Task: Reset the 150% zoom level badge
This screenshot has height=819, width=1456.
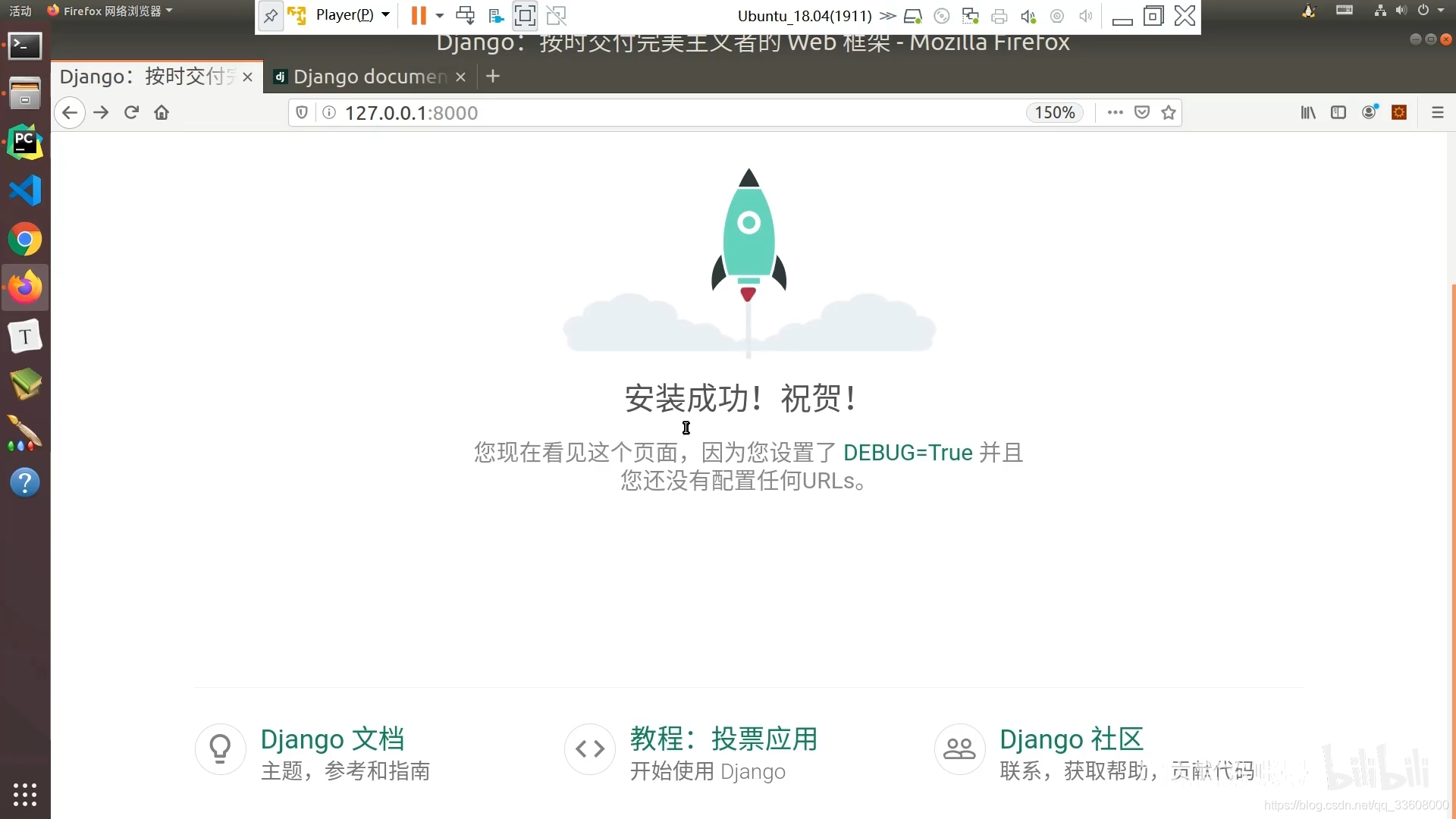Action: tap(1055, 113)
